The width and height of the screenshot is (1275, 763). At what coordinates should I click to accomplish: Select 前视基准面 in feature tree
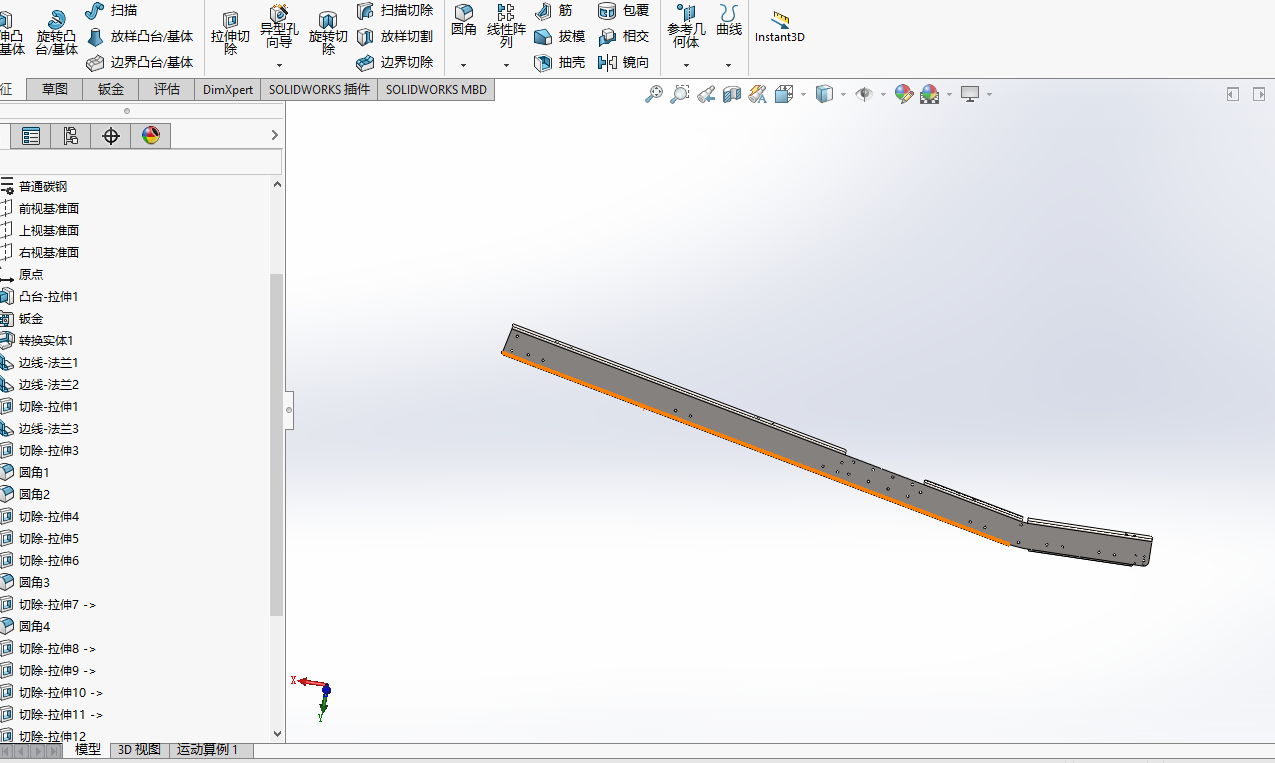coord(48,208)
